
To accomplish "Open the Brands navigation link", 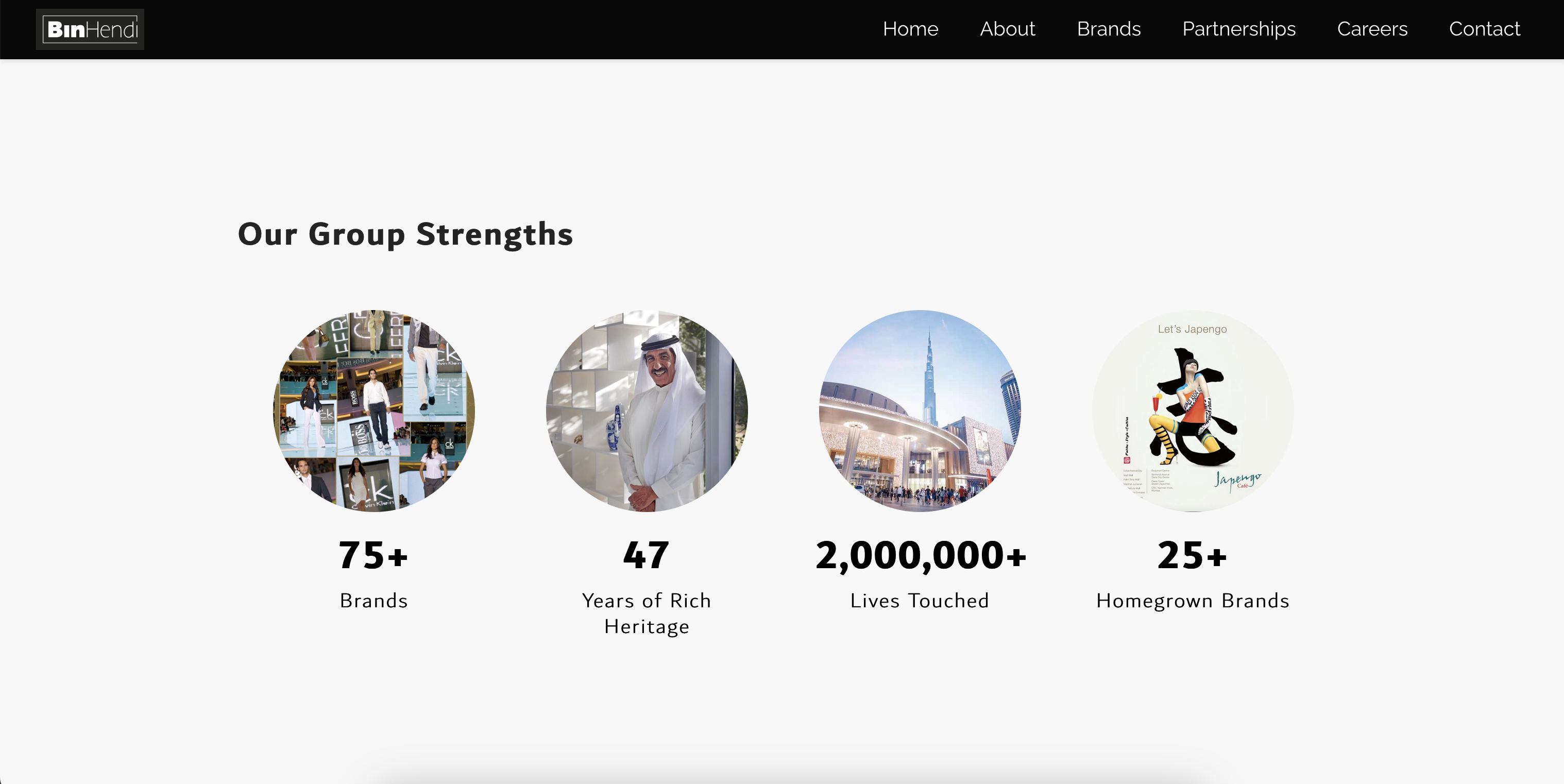I will point(1109,29).
